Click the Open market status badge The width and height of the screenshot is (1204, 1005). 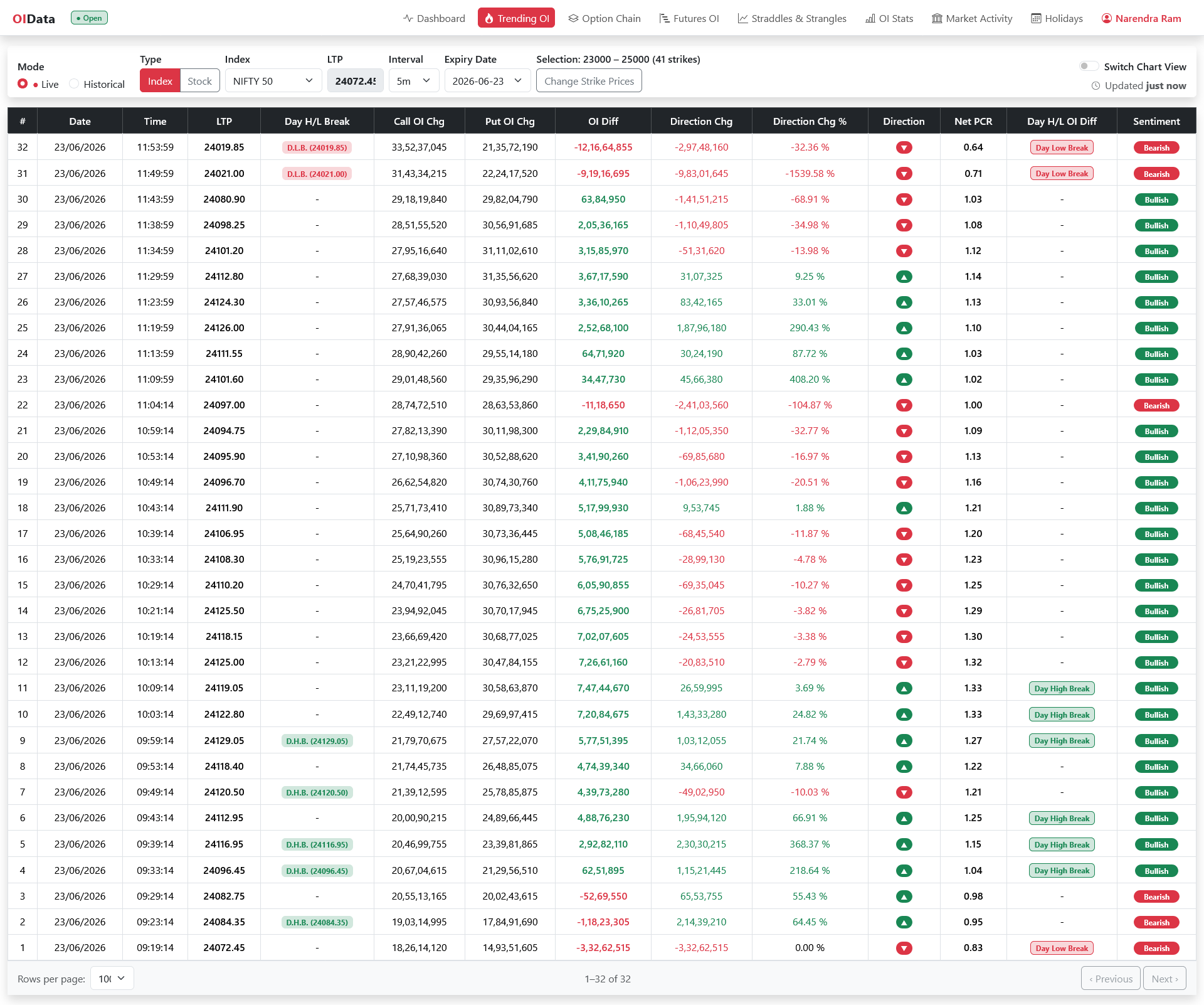point(89,18)
